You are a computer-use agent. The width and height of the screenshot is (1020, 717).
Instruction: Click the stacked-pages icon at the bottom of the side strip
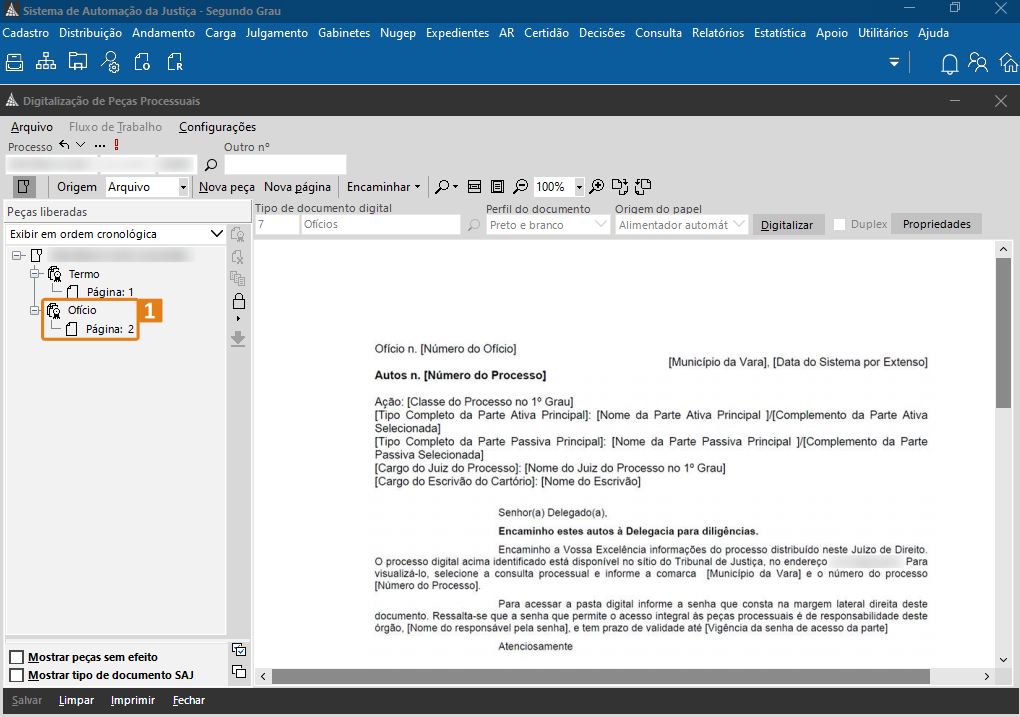click(239, 671)
